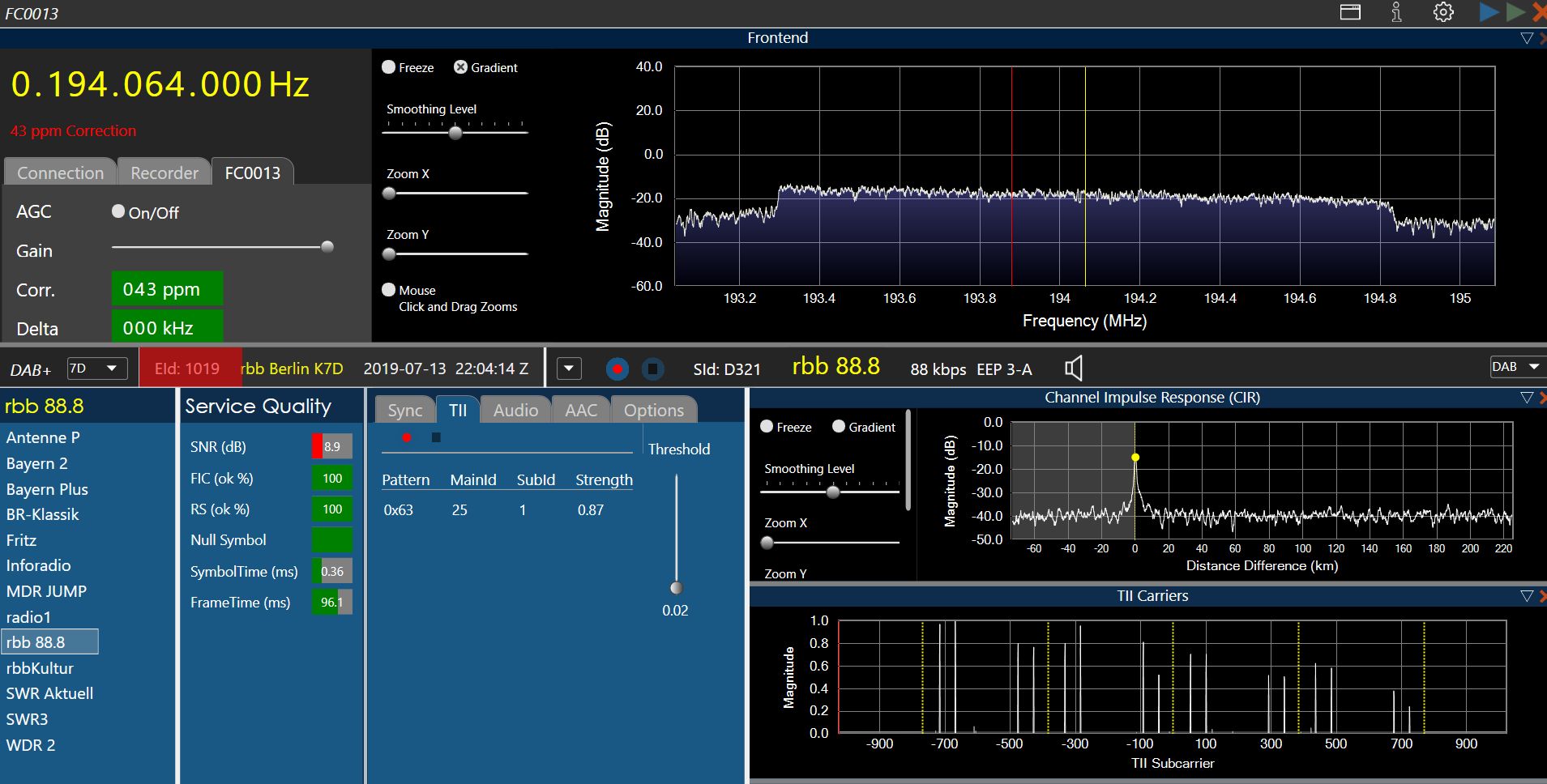Mute audio with the speaker icon
This screenshot has height=784, width=1547.
pos(1073,369)
